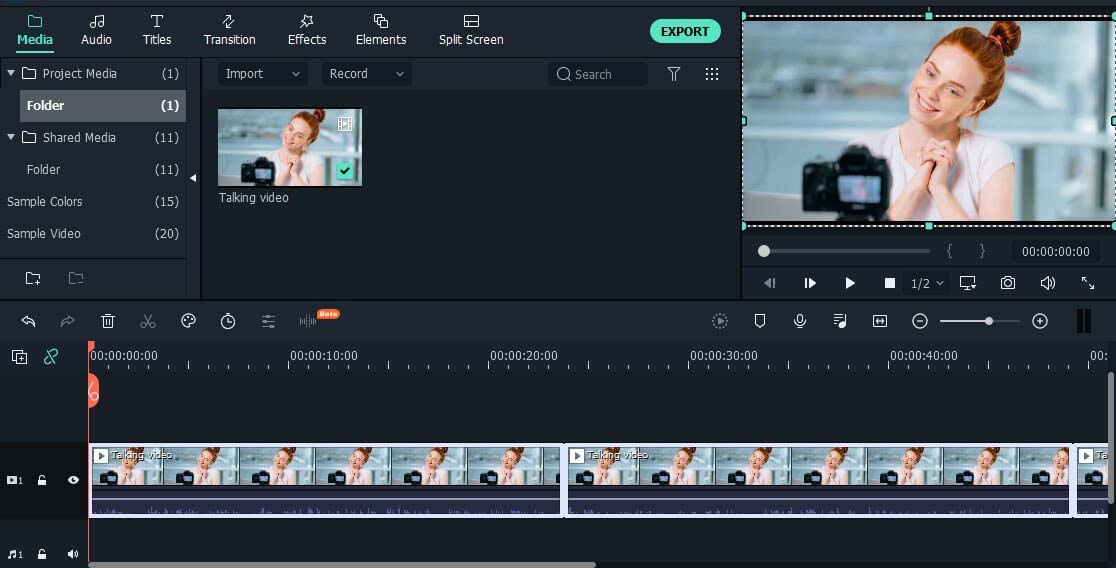Take a snapshot with the camera icon
The image size is (1116, 568).
click(1008, 283)
